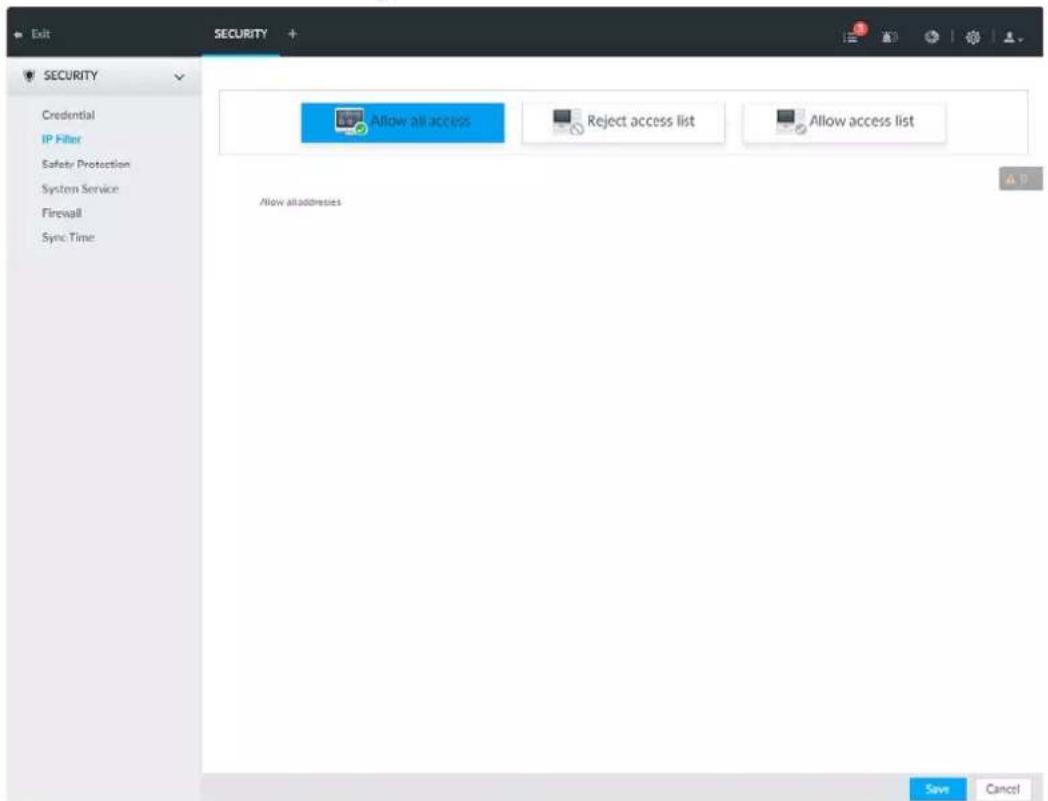Choose Reject access list mode
1048x801 pixels.
(623, 122)
